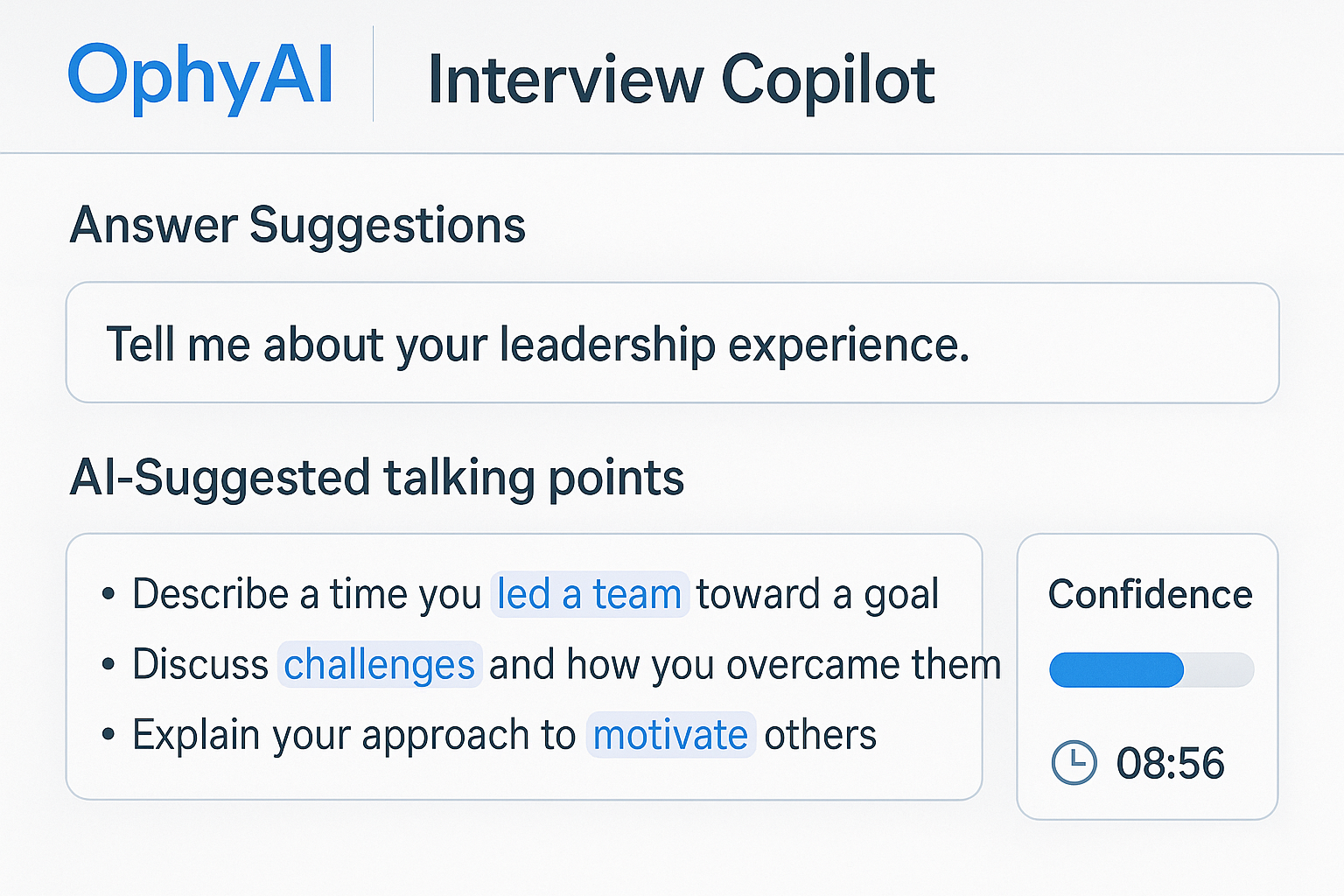The image size is (1344, 896).
Task: Select the OphyAI logo
Action: (x=202, y=77)
